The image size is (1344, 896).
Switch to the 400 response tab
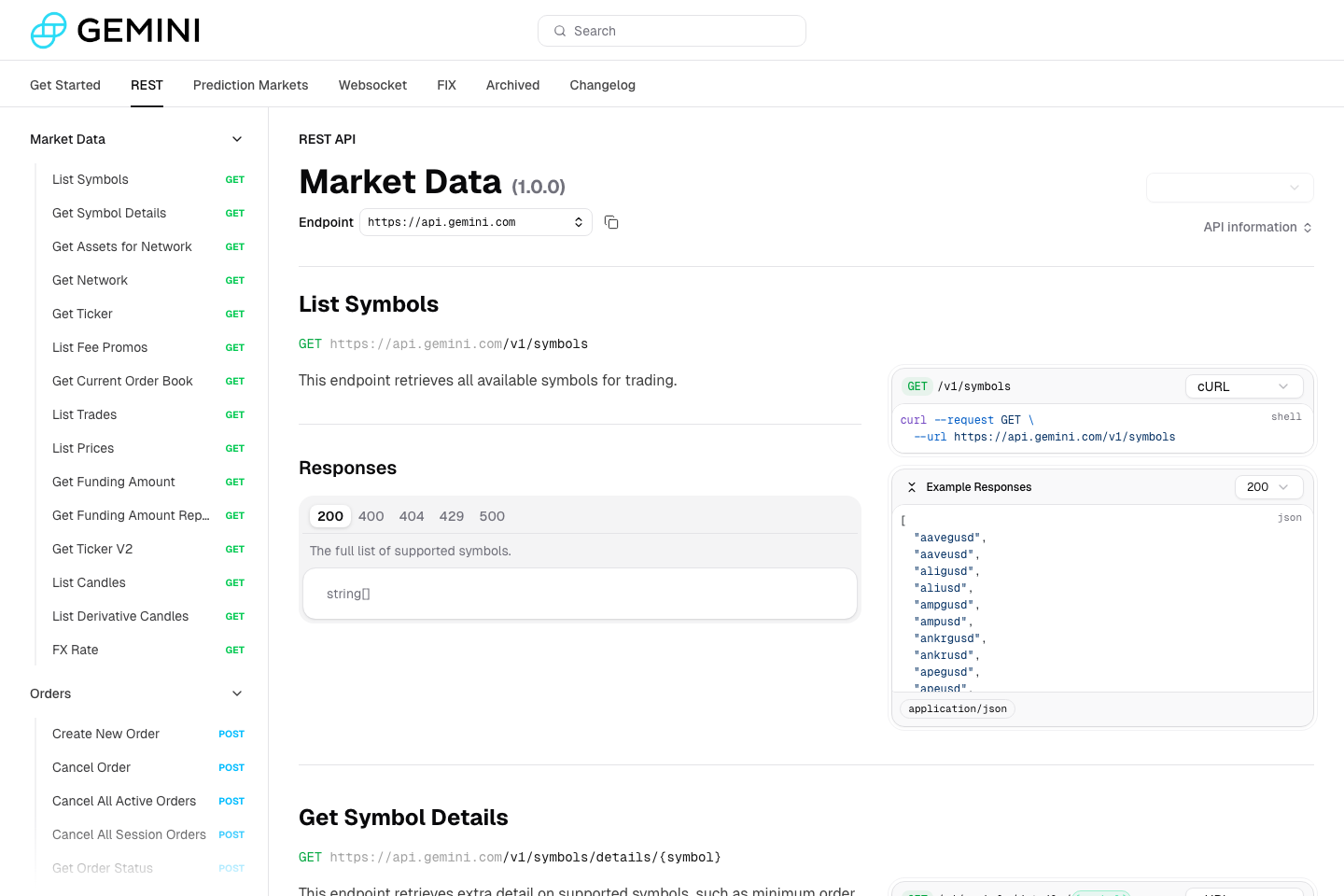click(371, 515)
